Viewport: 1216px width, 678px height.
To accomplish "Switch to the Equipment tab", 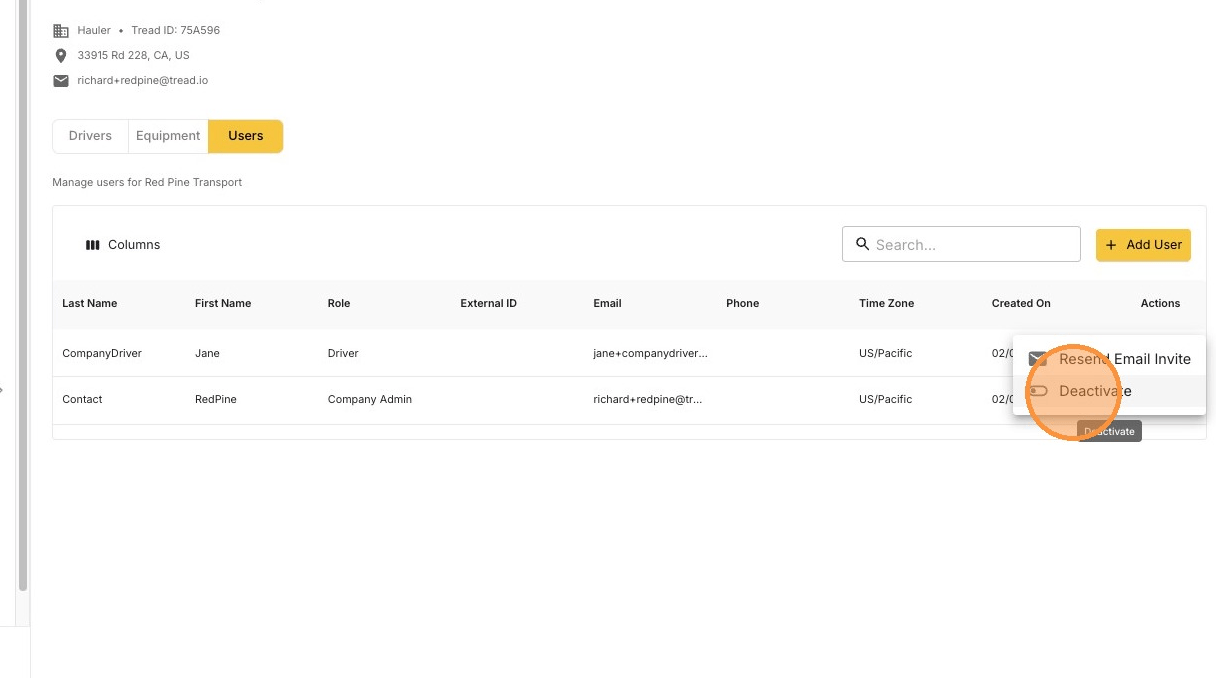I will coord(168,136).
